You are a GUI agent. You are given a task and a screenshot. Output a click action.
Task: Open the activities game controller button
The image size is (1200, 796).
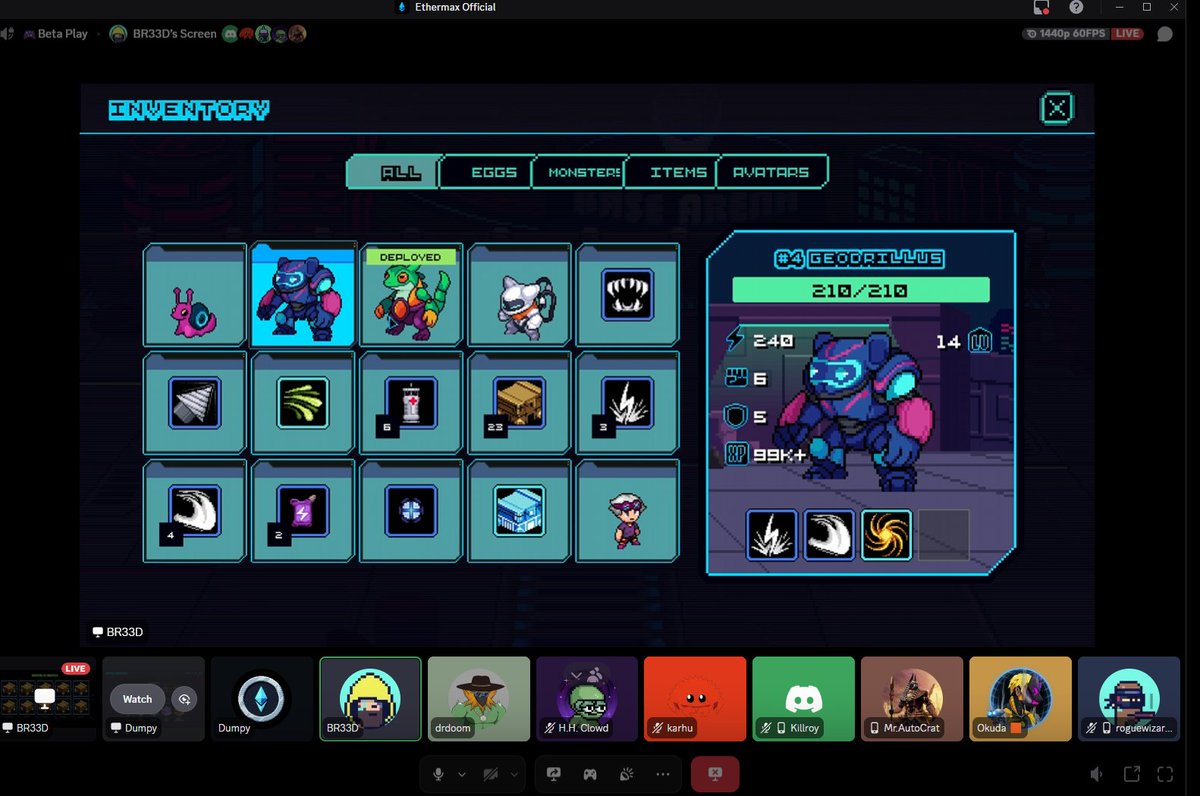click(x=590, y=774)
